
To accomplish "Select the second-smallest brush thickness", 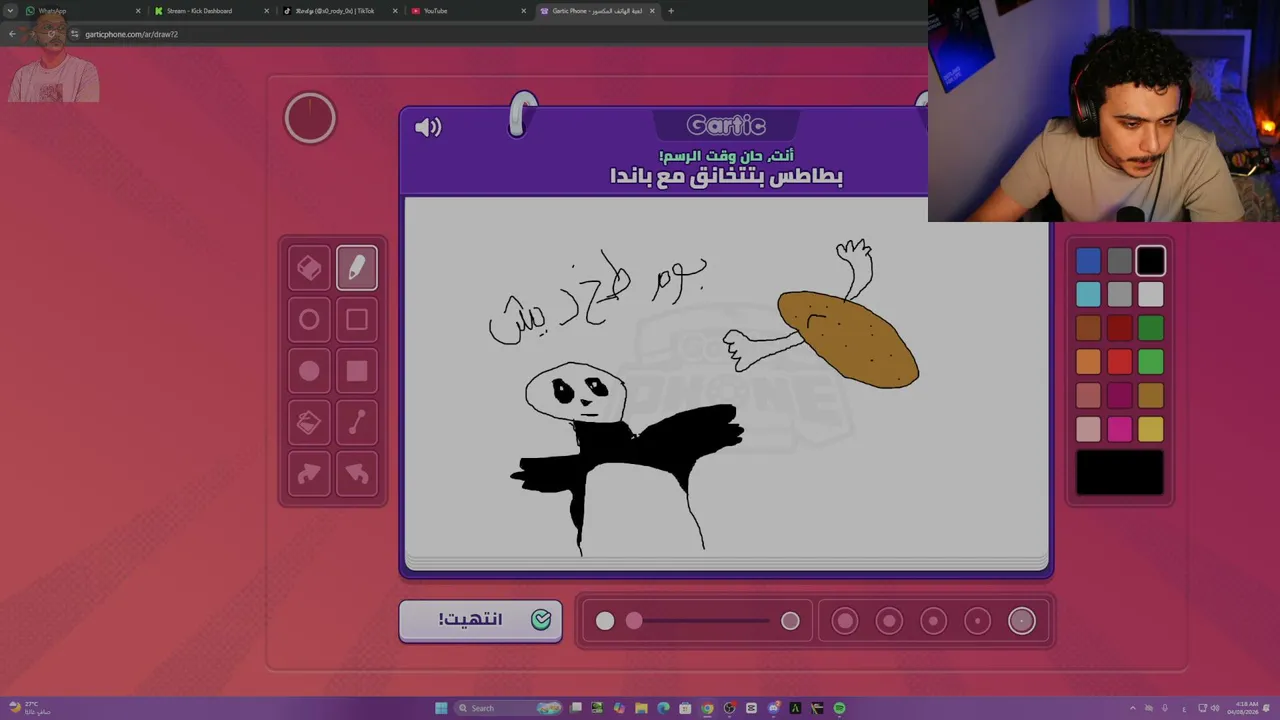I will [x=977, y=621].
